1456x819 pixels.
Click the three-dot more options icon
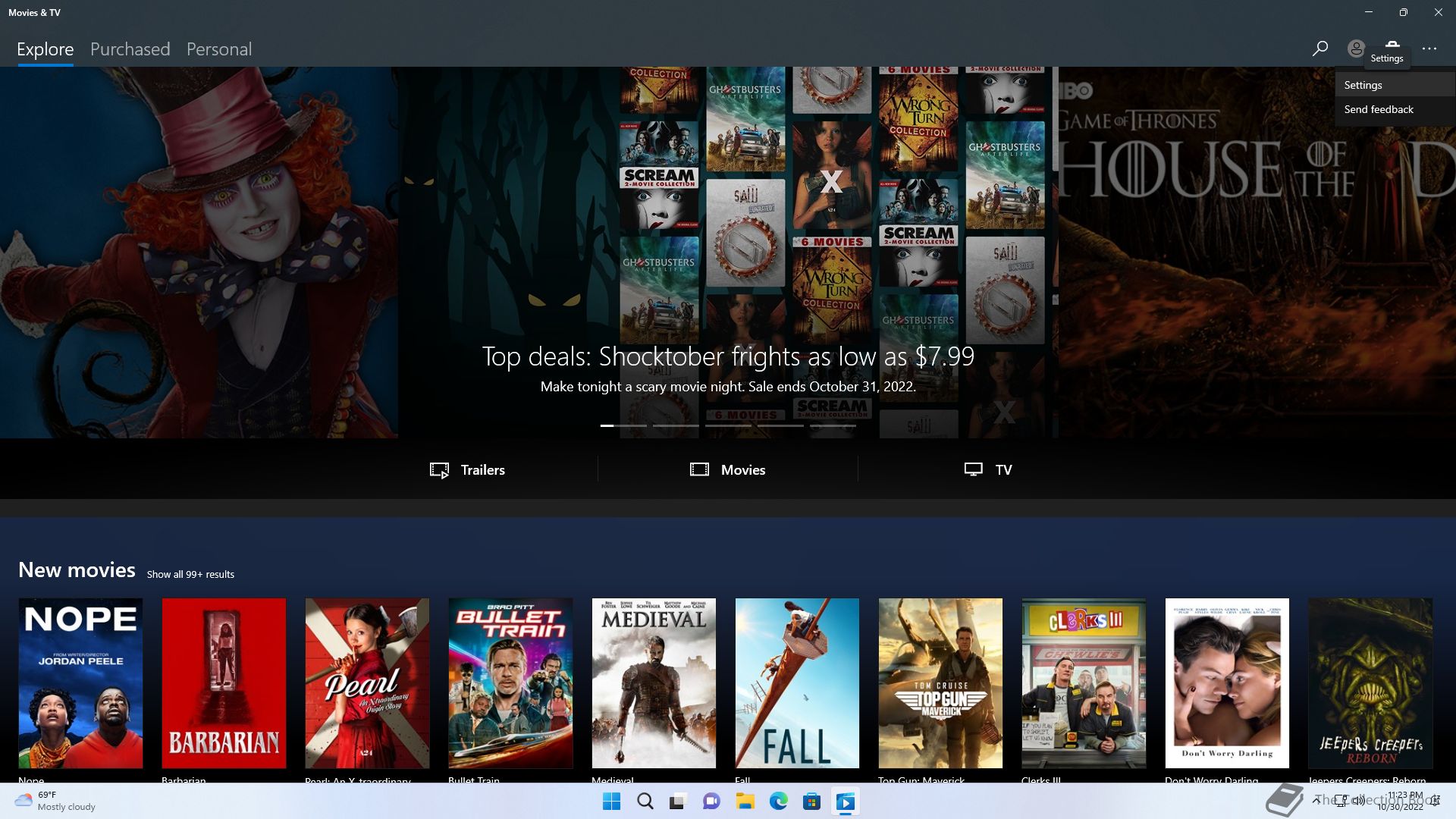1429,49
